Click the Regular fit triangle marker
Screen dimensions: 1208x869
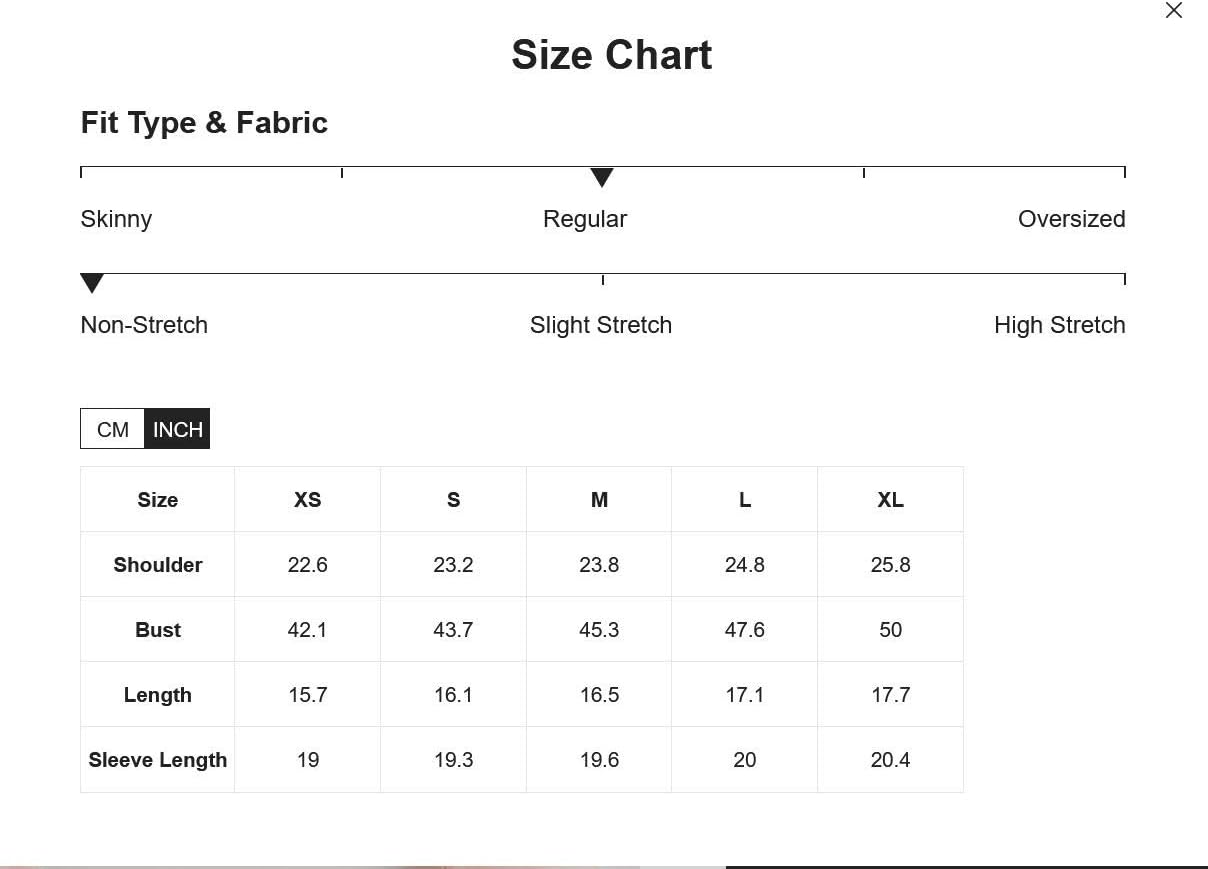pos(601,177)
